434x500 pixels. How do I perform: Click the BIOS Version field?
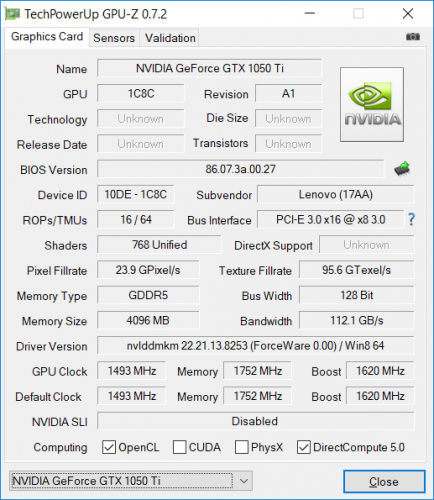240,169
